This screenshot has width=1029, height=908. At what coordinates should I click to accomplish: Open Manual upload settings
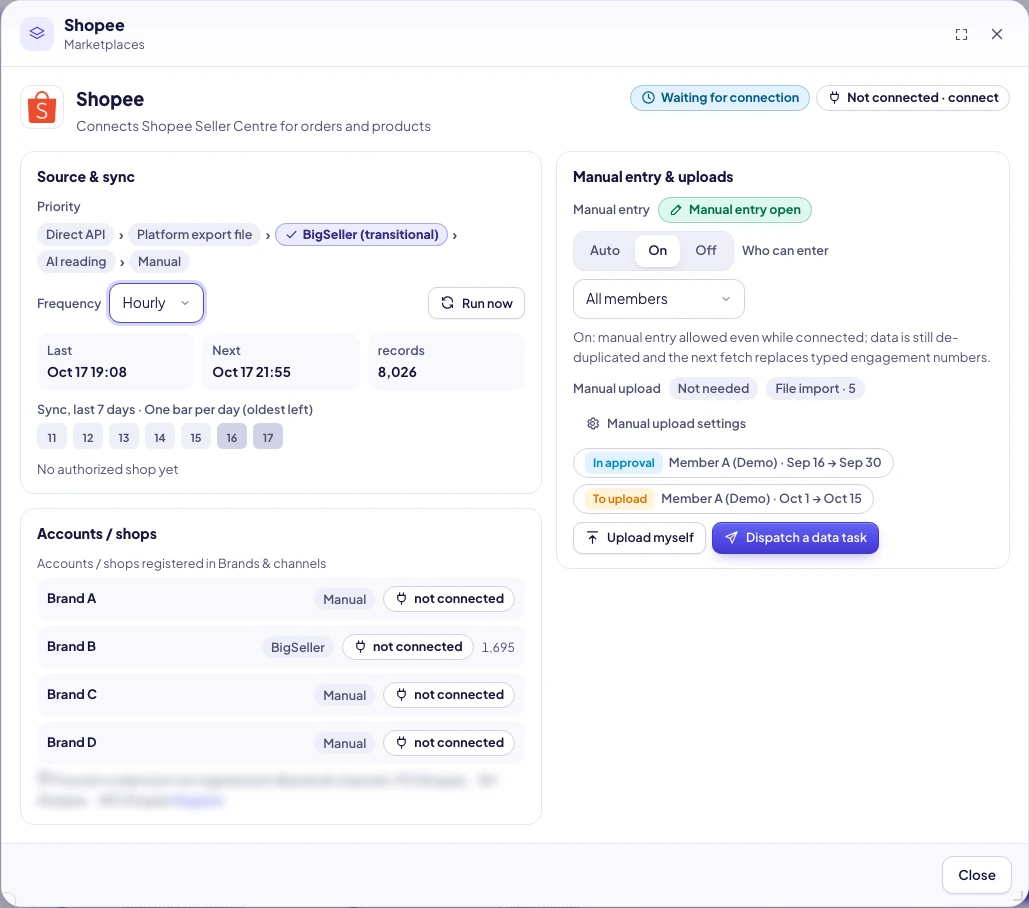[667, 424]
